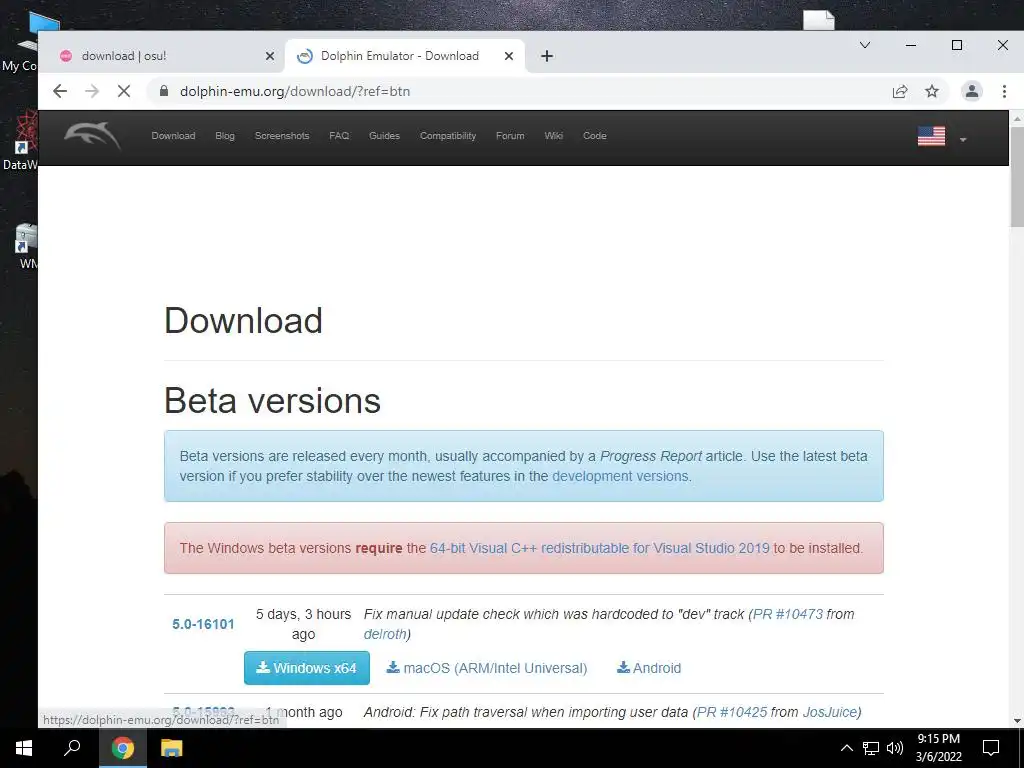The image size is (1024, 768).
Task: Share this page via the share icon
Action: 900,91
